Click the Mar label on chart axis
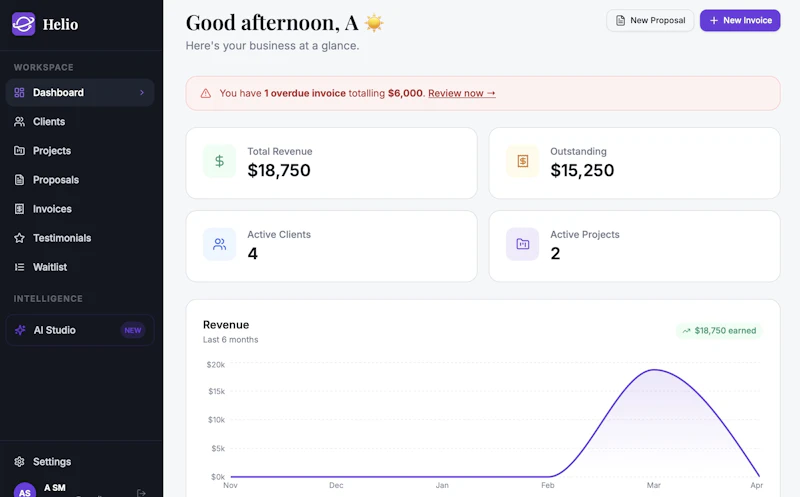This screenshot has height=497, width=800. (x=654, y=485)
